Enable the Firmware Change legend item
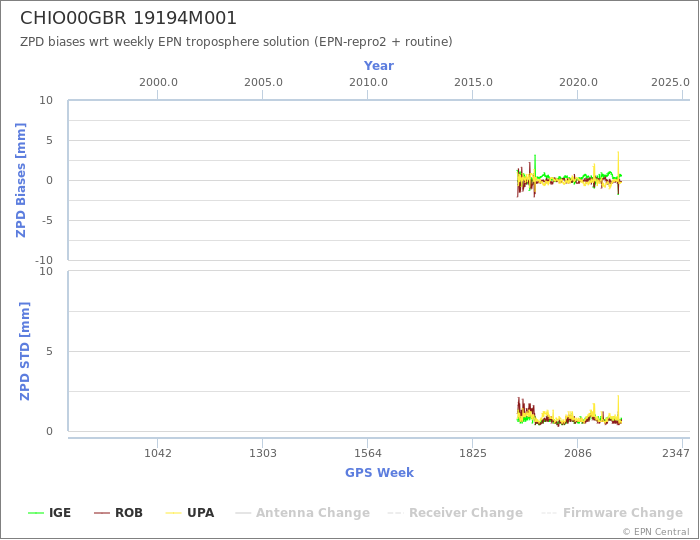This screenshot has width=700, height=540. (612, 513)
